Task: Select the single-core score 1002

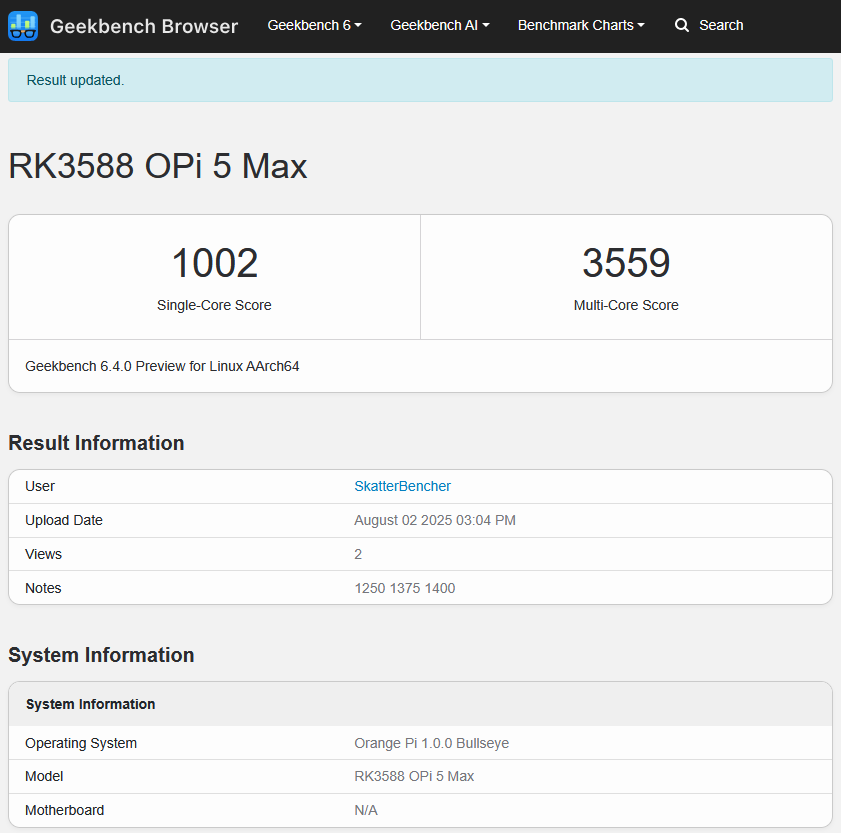Action: pyautogui.click(x=215, y=263)
